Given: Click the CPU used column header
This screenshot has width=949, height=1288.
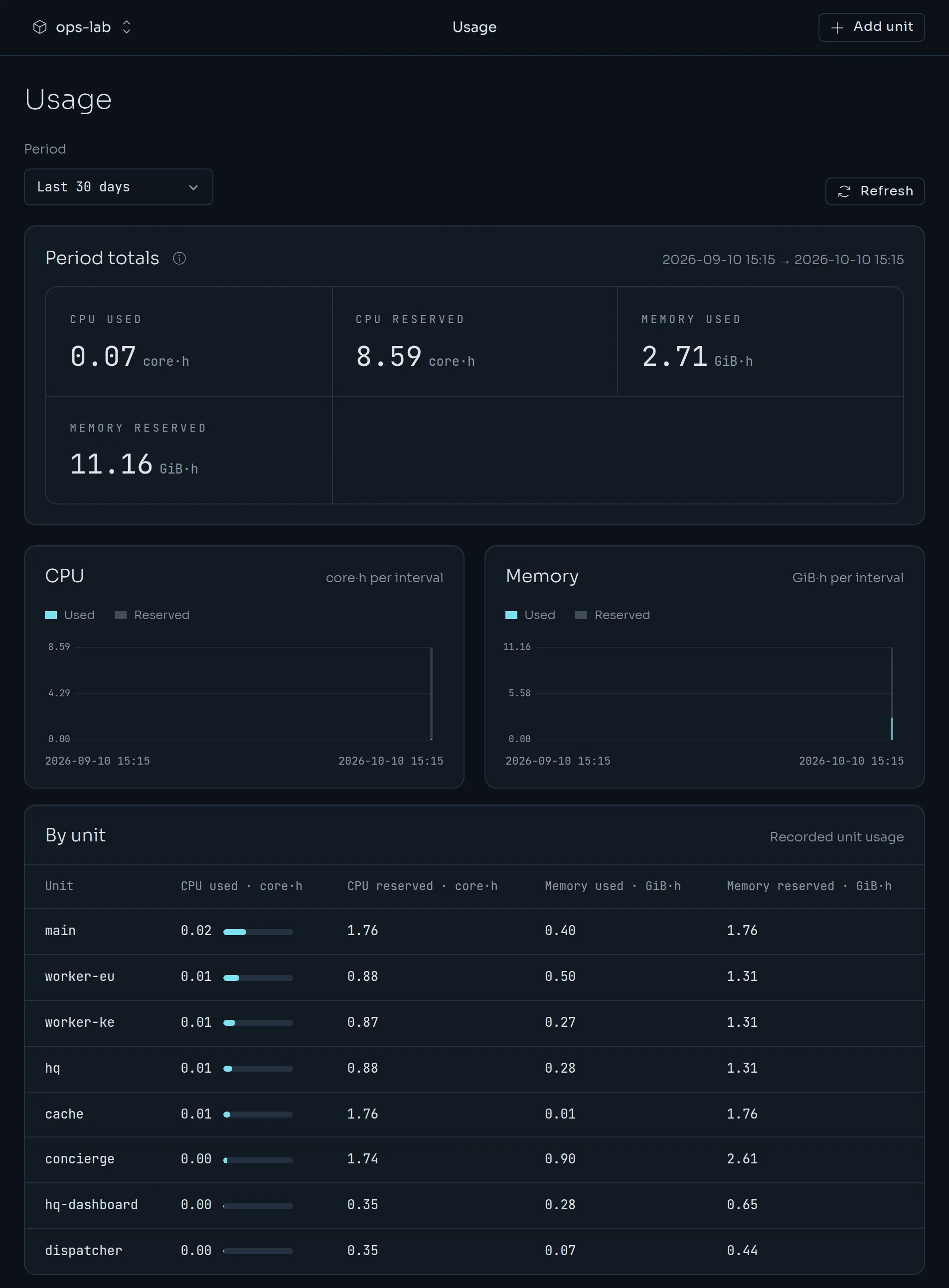Looking at the screenshot, I should click(x=241, y=886).
